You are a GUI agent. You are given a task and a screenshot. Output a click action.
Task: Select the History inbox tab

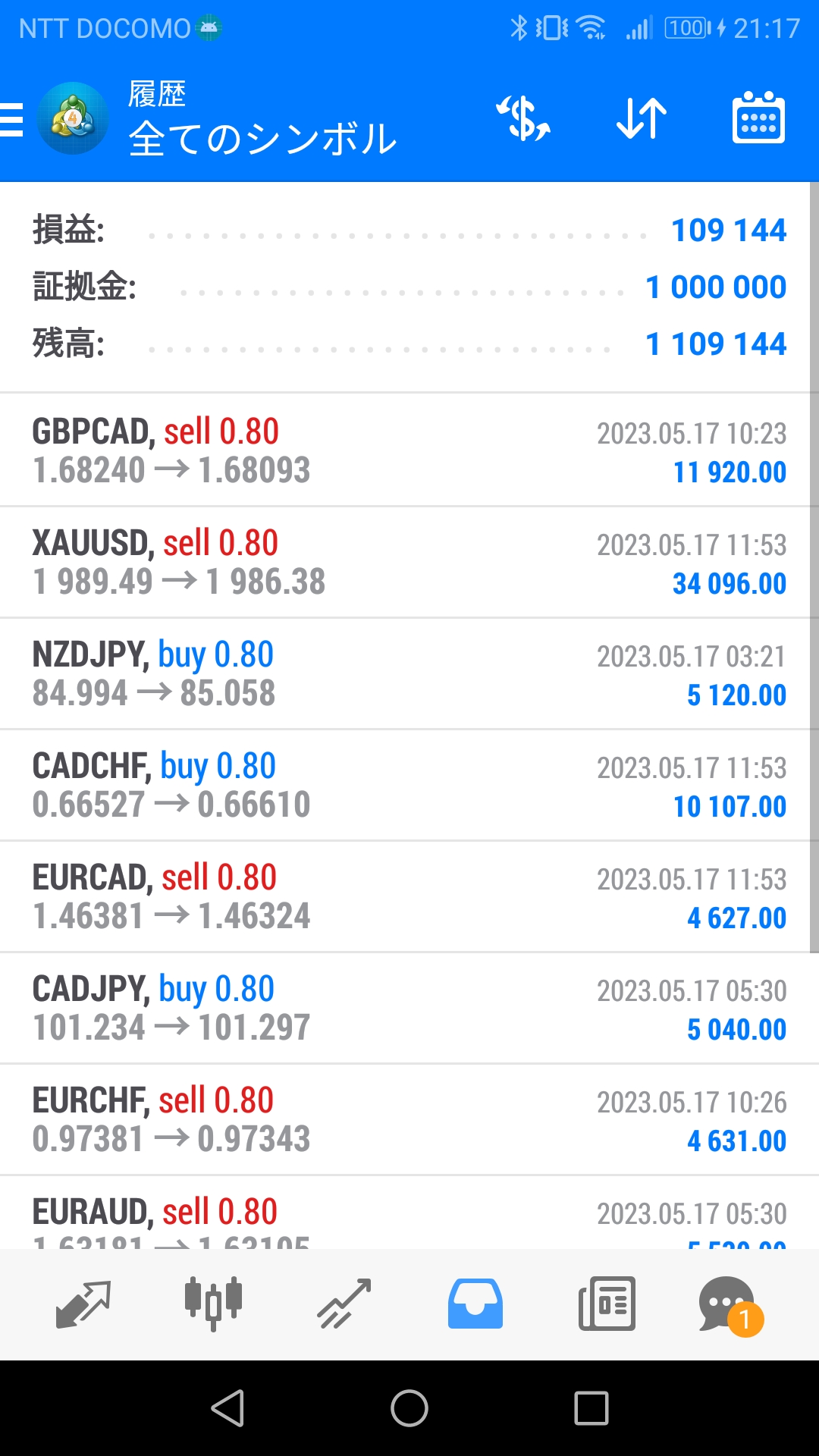(x=475, y=1304)
